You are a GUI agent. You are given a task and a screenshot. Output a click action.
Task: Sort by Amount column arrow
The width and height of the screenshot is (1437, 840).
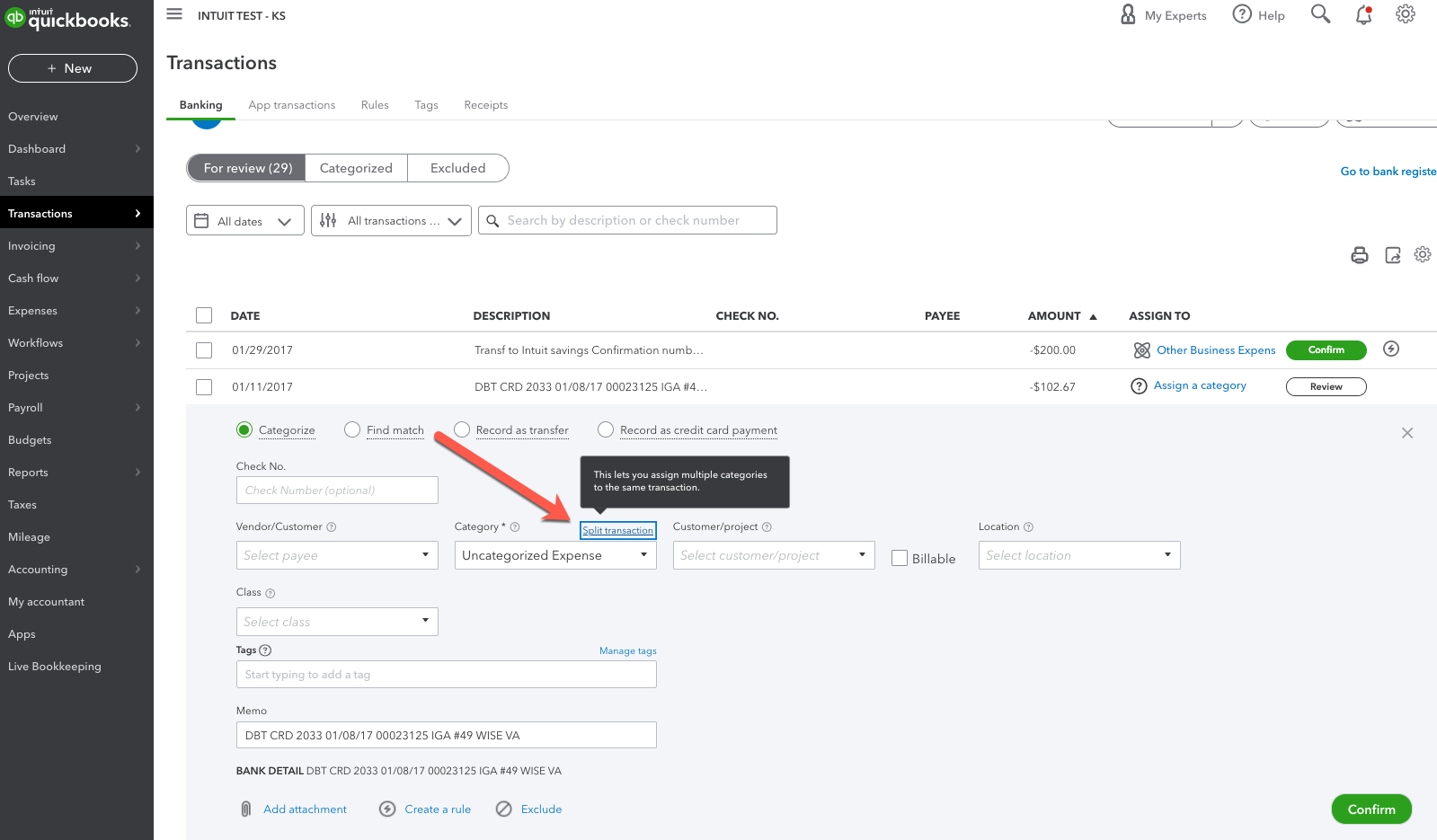point(1093,317)
